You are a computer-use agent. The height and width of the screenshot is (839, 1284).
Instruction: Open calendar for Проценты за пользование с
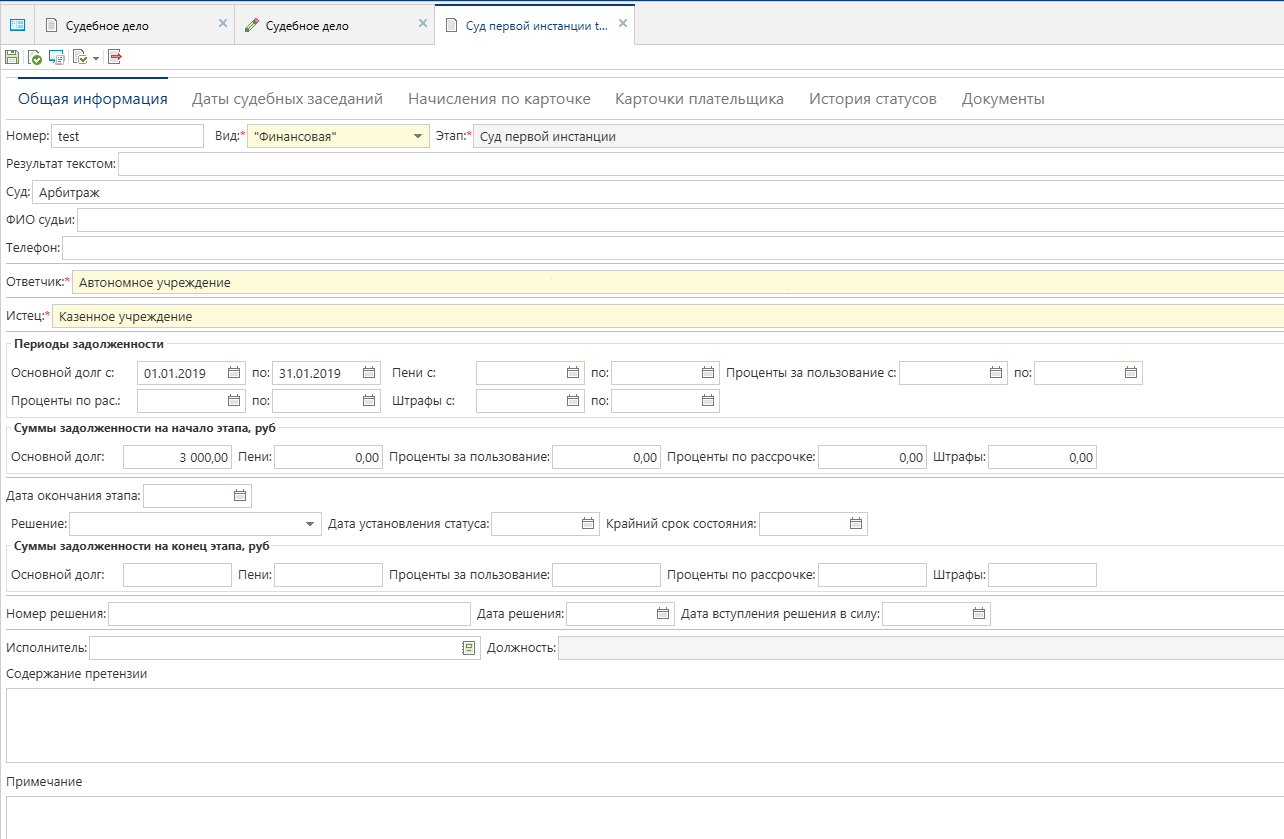(996, 373)
